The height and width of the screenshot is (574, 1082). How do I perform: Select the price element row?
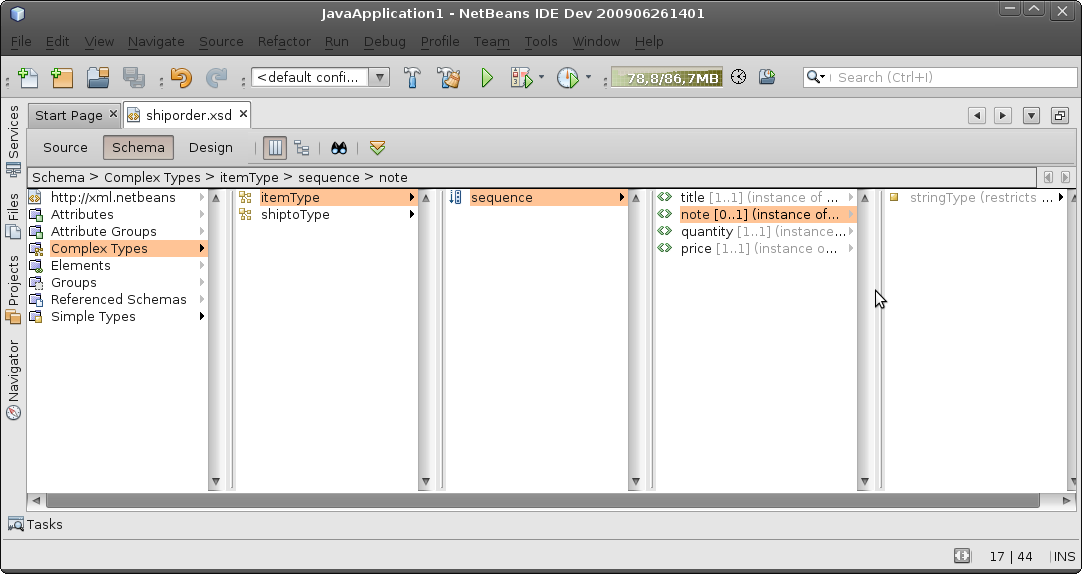(x=756, y=248)
